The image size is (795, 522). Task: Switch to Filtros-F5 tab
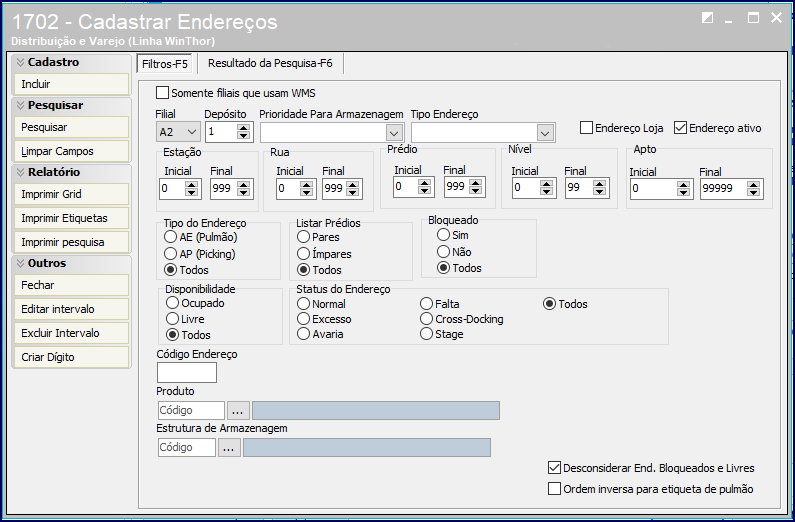[x=164, y=64]
